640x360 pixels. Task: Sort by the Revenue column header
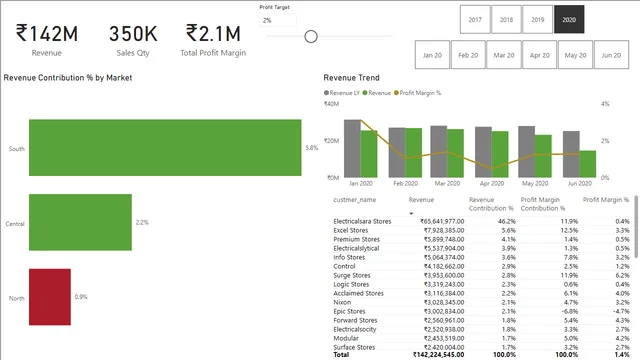coord(421,200)
